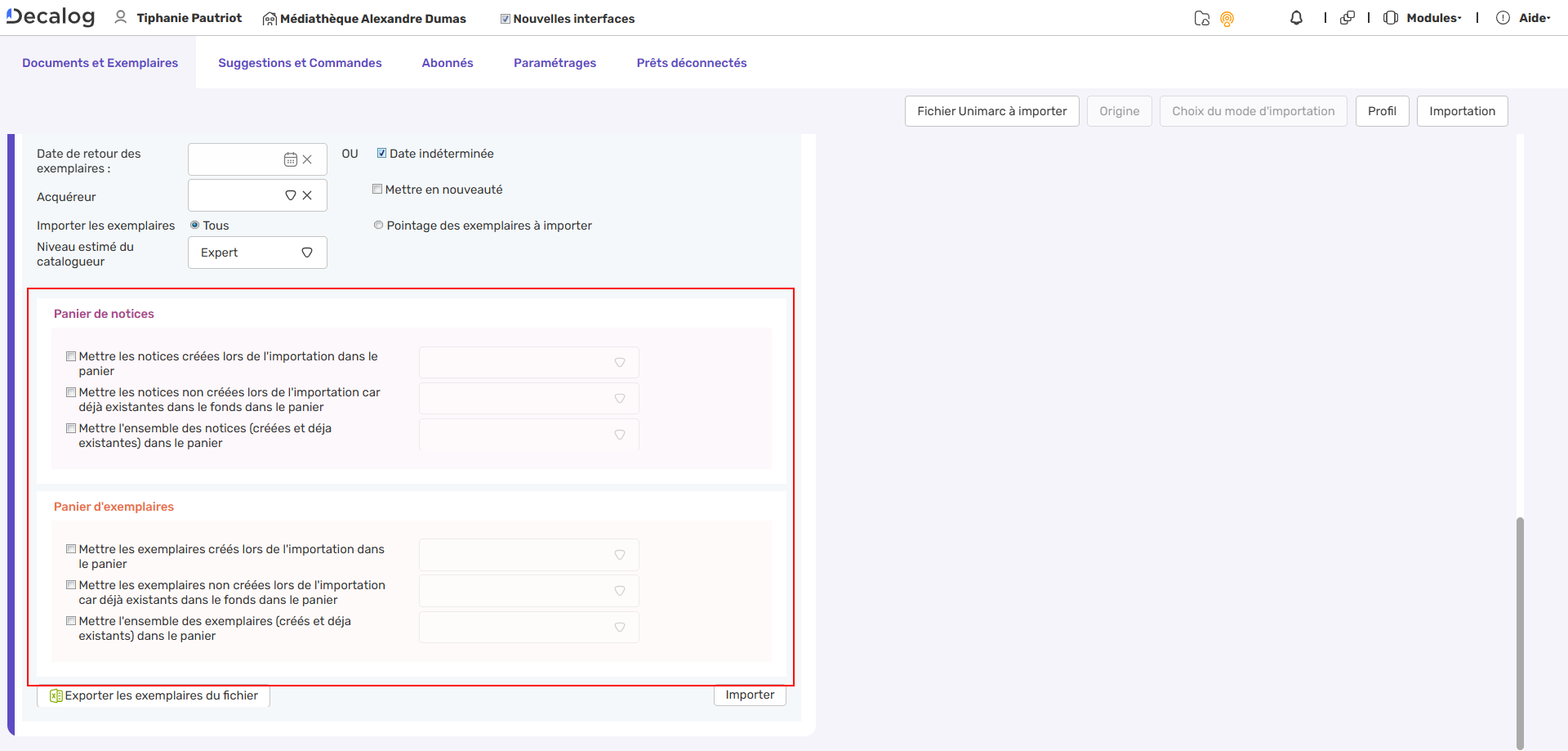Open the Suggestions et Commandes tab
The width and height of the screenshot is (1568, 751).
(x=300, y=62)
